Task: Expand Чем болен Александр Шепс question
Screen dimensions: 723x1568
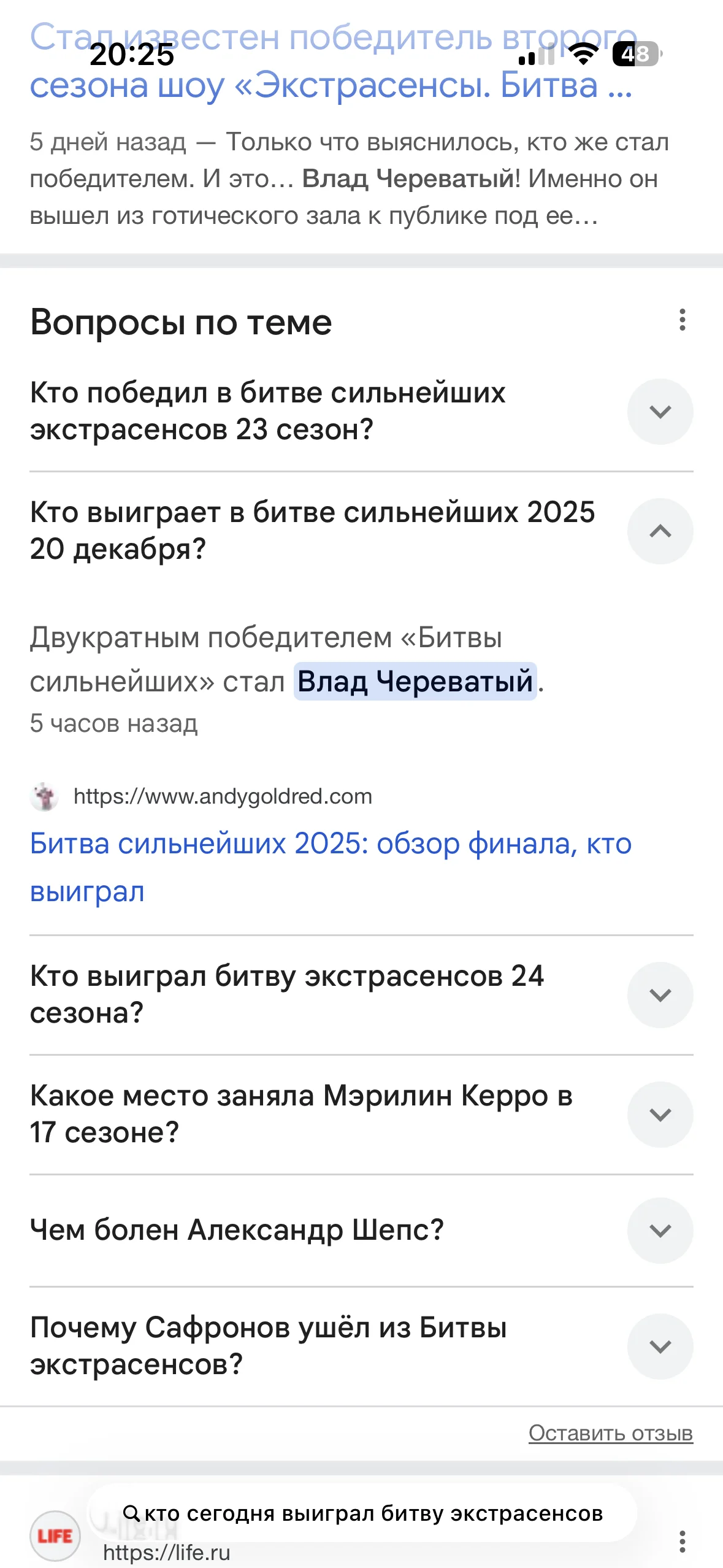Action: (x=660, y=1230)
